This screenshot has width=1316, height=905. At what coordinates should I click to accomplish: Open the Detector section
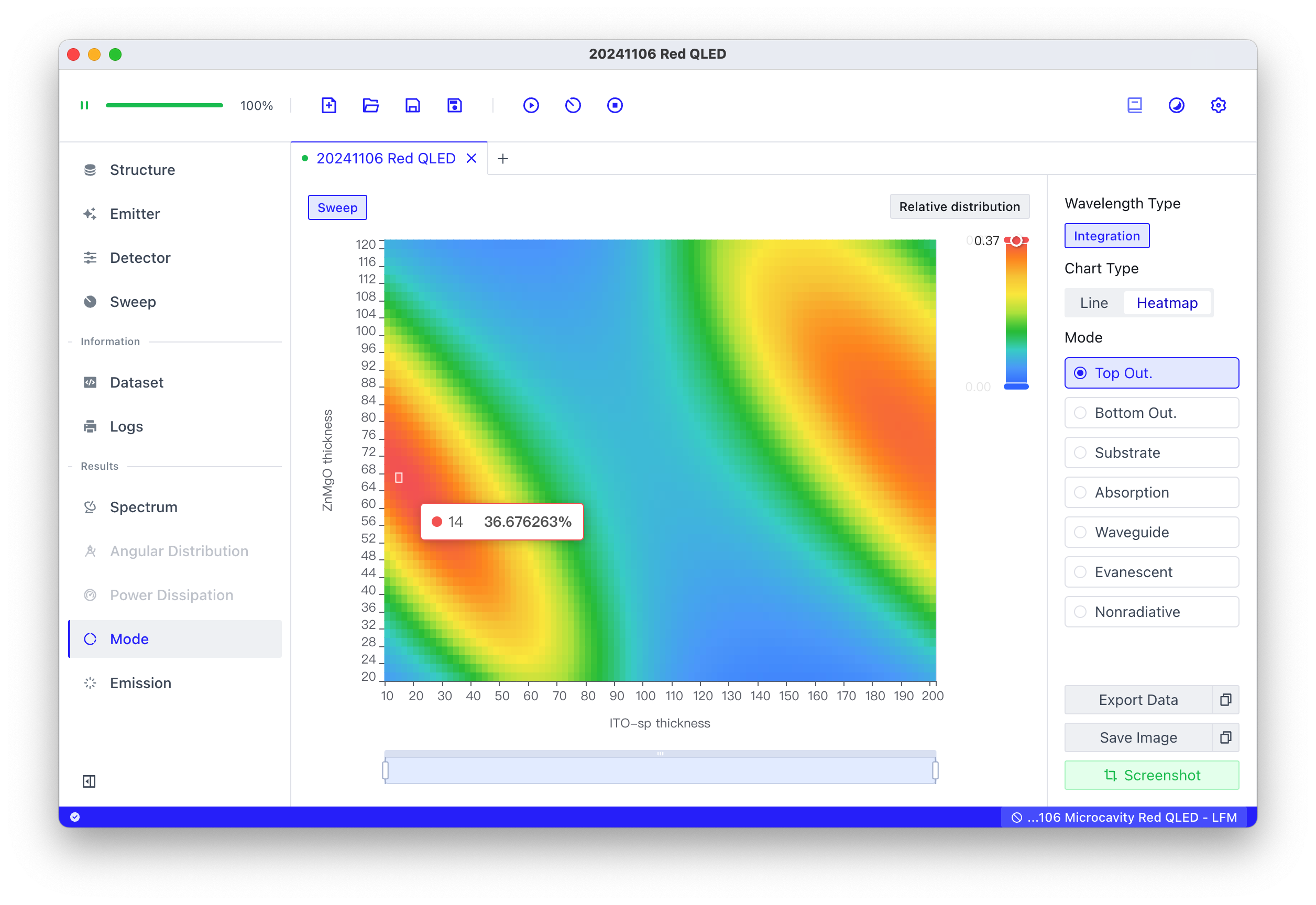pos(174,258)
